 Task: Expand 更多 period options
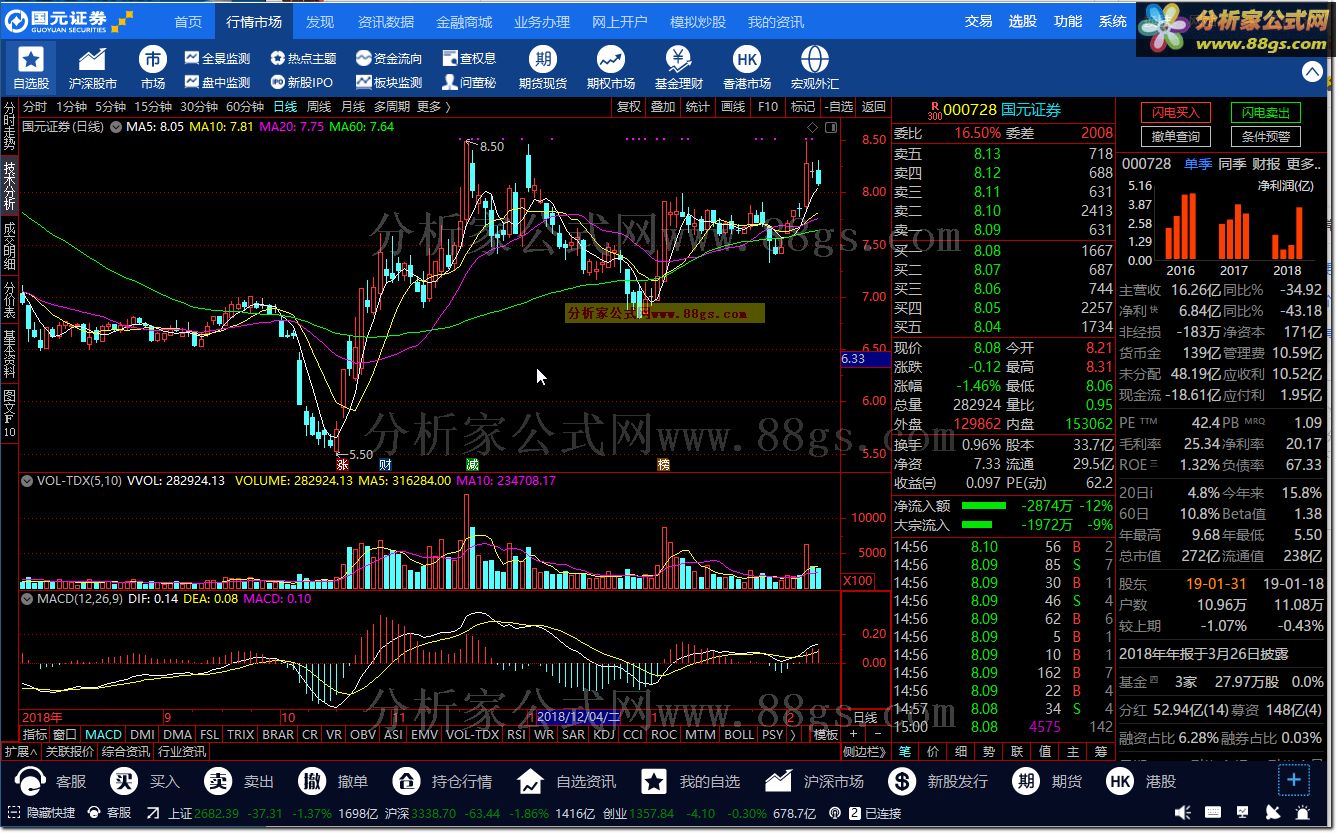pos(434,107)
